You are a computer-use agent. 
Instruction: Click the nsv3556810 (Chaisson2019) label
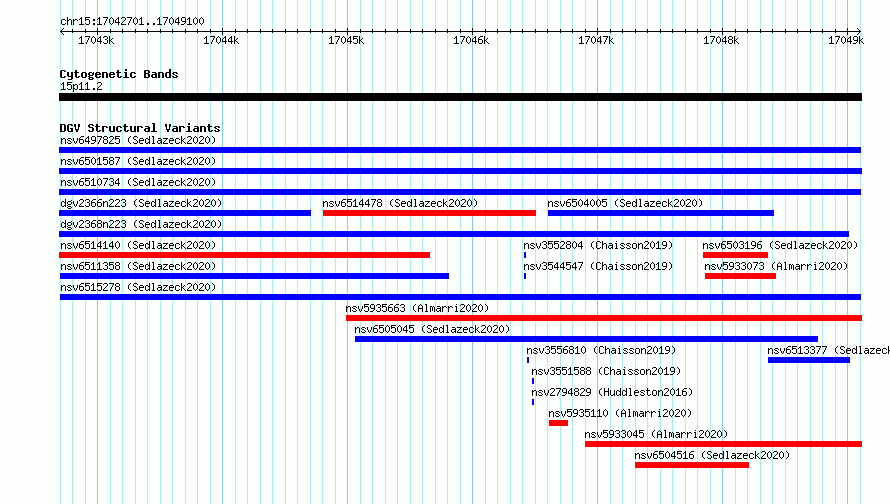[x=601, y=350]
